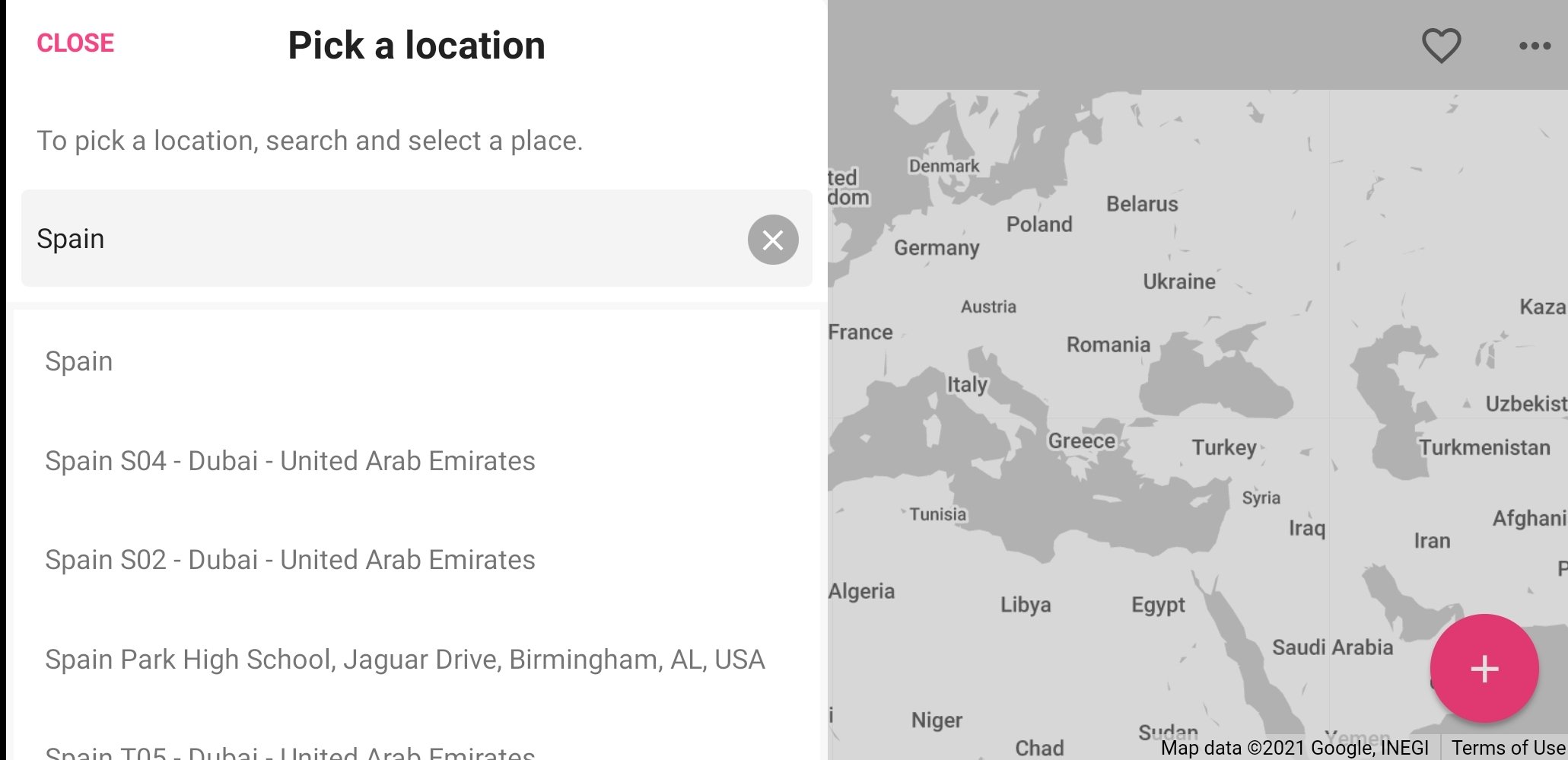Image resolution: width=1568 pixels, height=760 pixels.
Task: Choose Spain S04 - Dubai suggestion
Action: [417, 460]
